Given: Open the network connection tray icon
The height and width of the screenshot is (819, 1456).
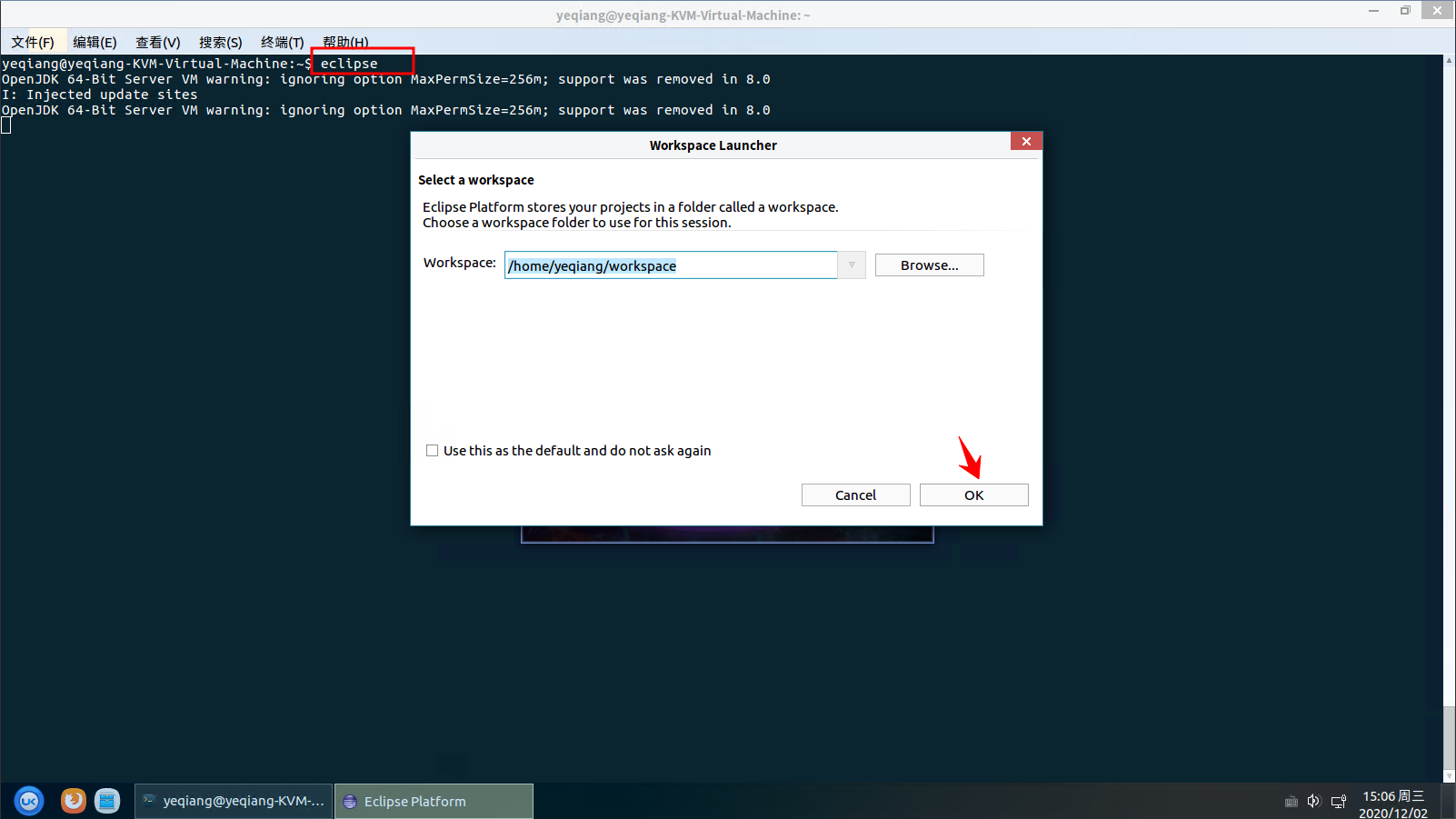Looking at the screenshot, I should pyautogui.click(x=1339, y=802).
